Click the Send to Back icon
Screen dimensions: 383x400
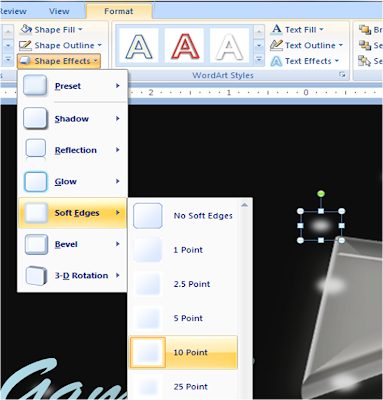[x=365, y=45]
